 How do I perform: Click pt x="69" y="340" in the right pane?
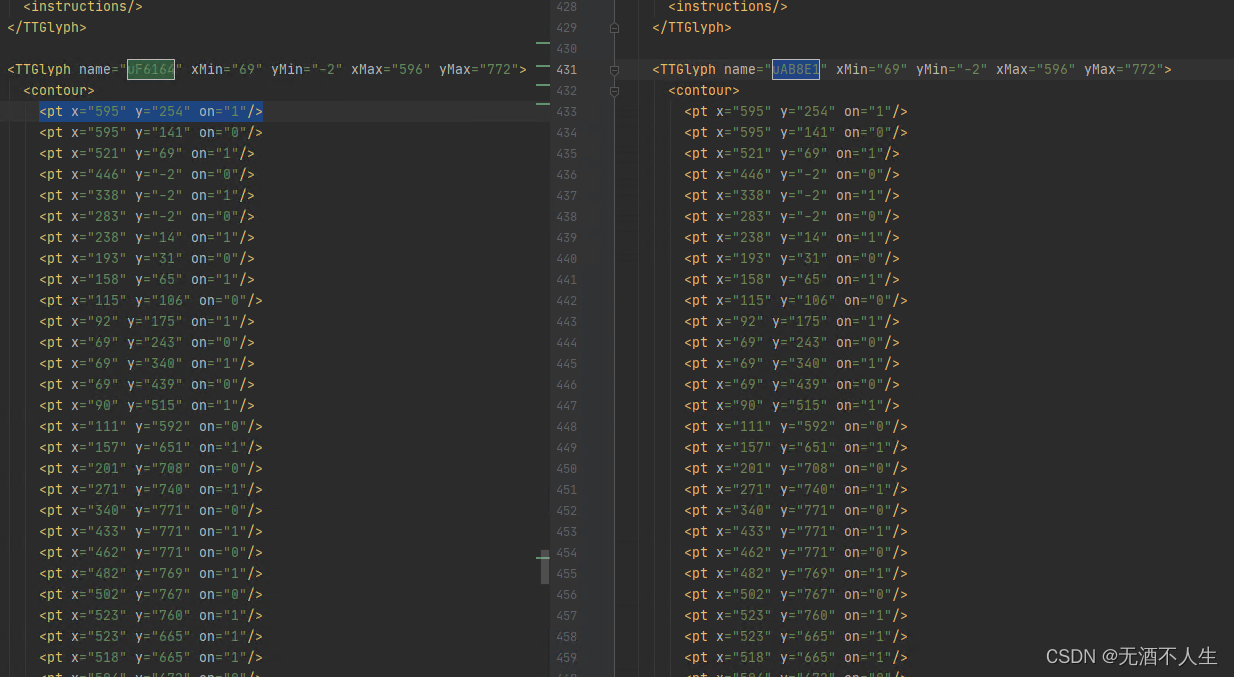(x=792, y=363)
